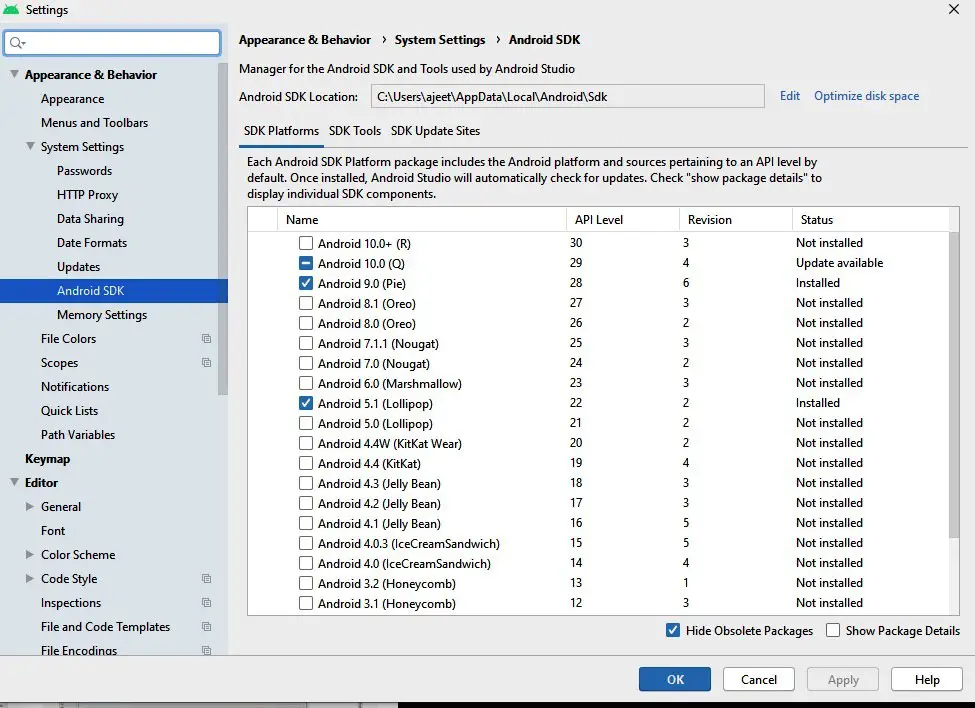The width and height of the screenshot is (975, 708).
Task: Select the Android SDK tree item
Action: pyautogui.click(x=114, y=291)
